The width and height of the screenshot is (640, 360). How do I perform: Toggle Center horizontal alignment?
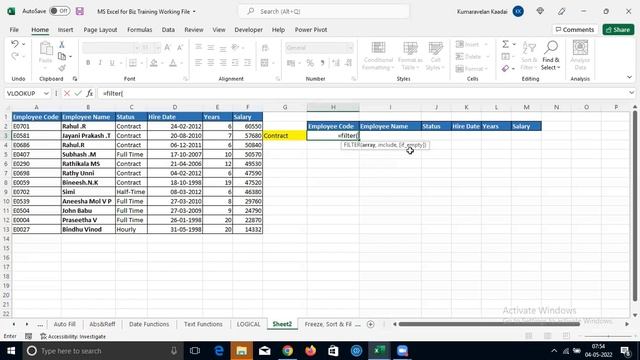(211, 63)
